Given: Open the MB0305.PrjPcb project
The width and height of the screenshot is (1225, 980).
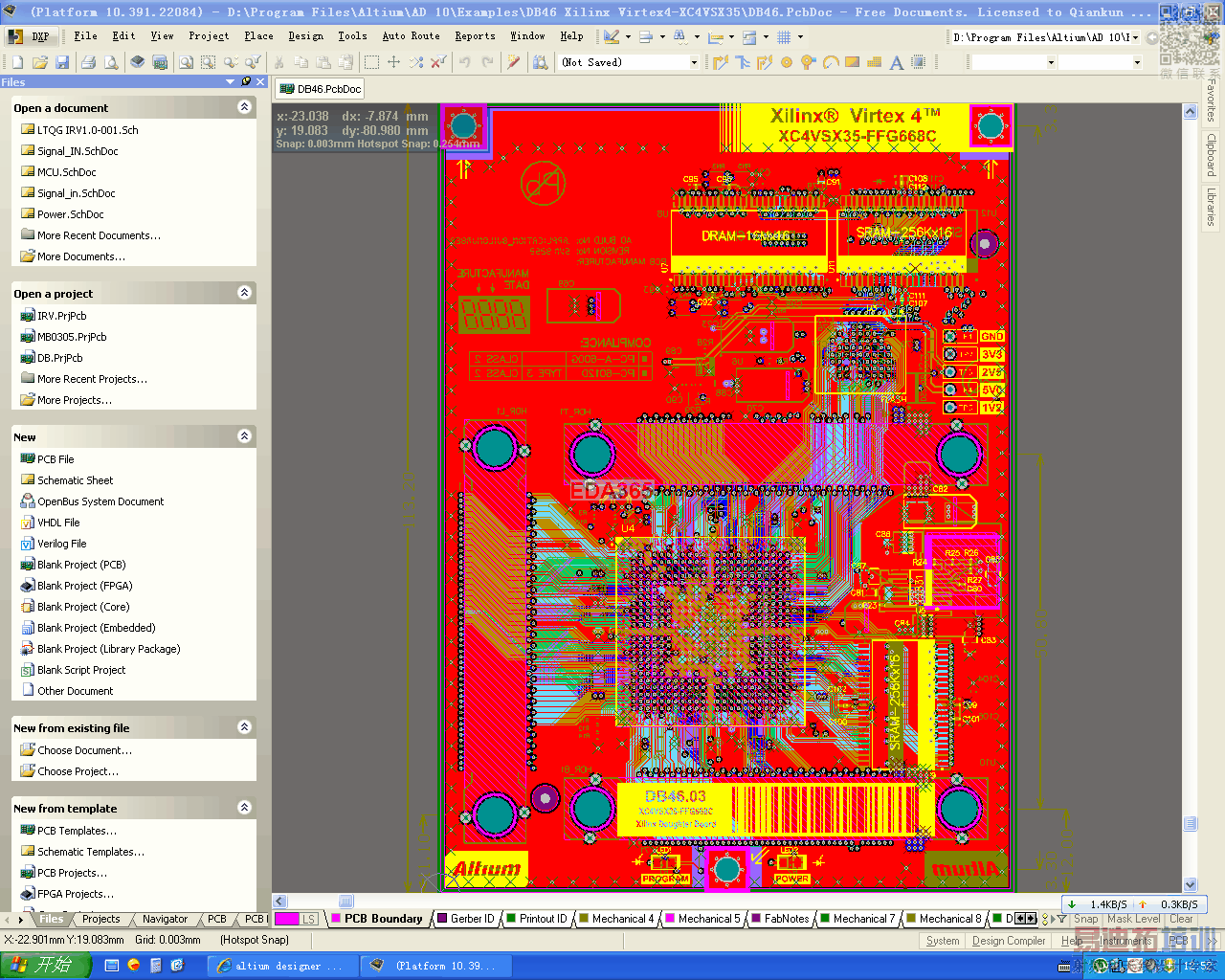Looking at the screenshot, I should 72,337.
